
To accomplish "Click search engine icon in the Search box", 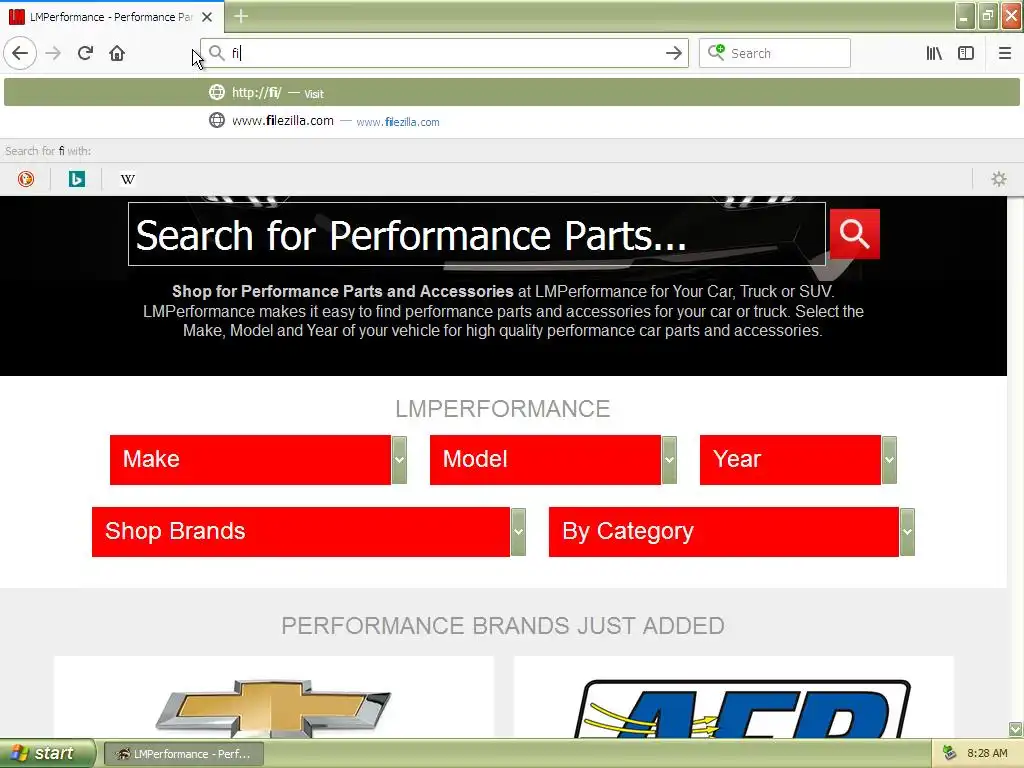I will pos(716,52).
